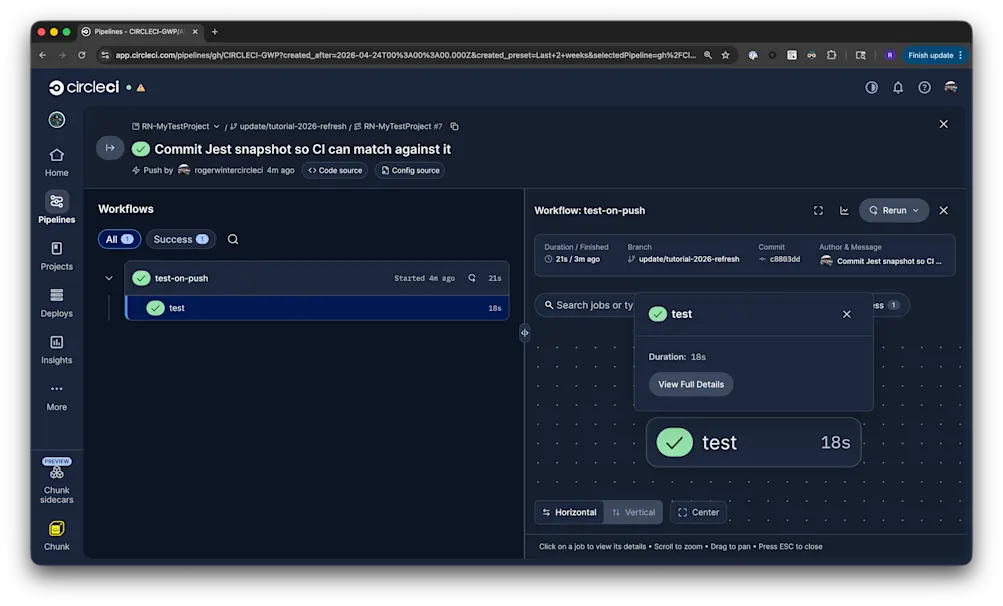
Task: Collapse the test-on-push workflow chevron
Action: 109,278
